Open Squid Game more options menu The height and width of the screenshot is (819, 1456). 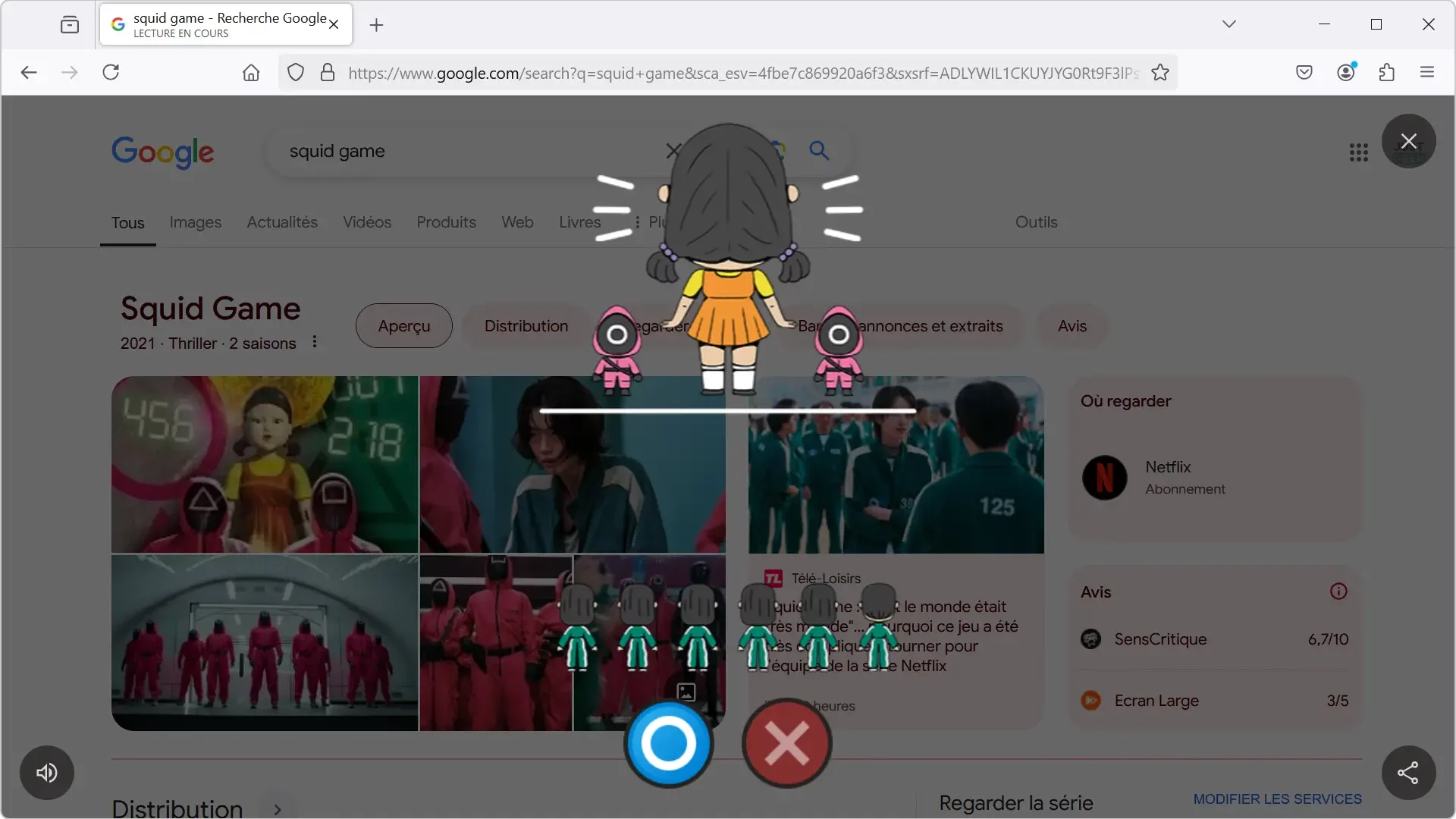pos(315,342)
